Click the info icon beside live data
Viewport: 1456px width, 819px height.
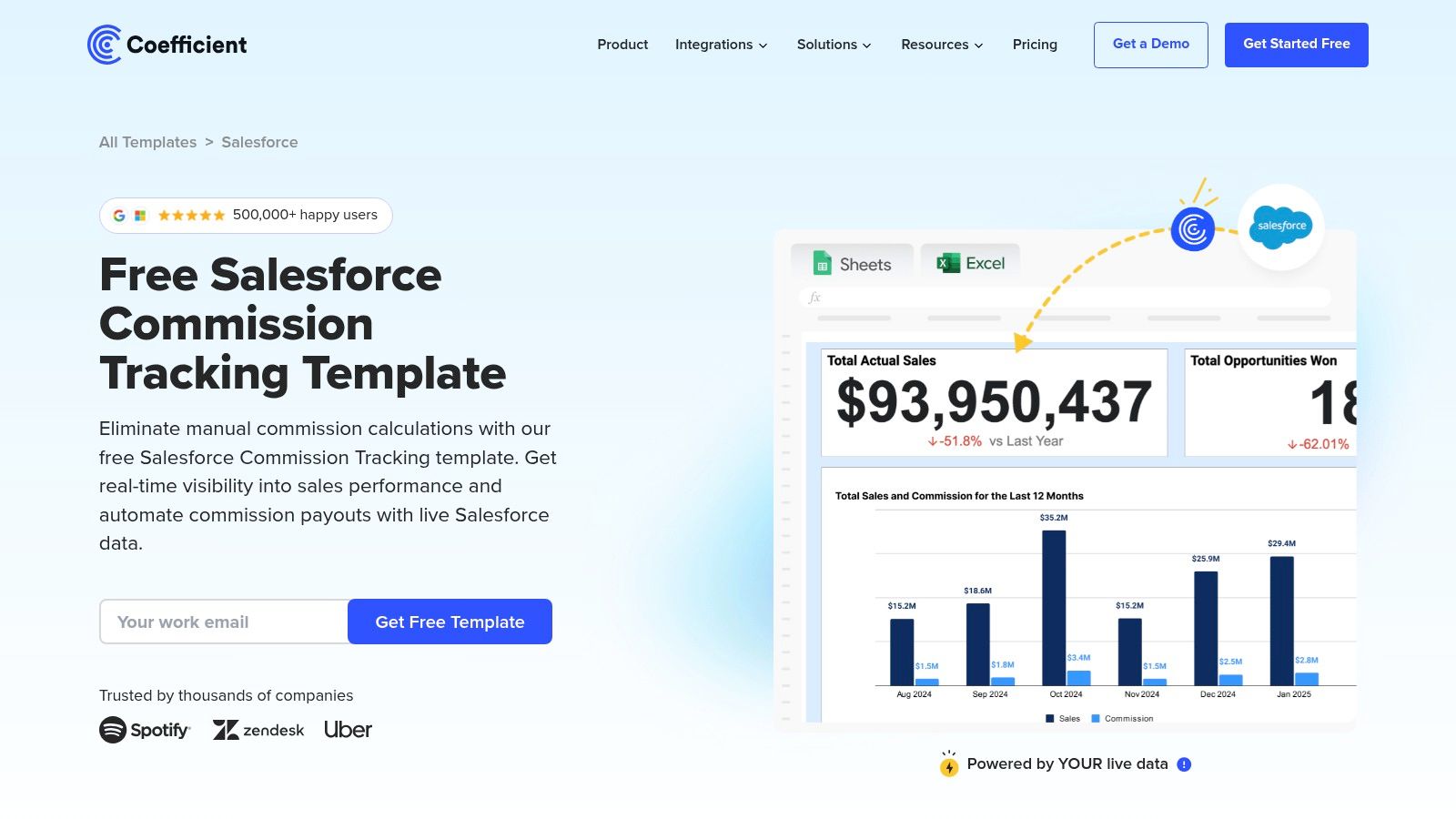point(1184,764)
